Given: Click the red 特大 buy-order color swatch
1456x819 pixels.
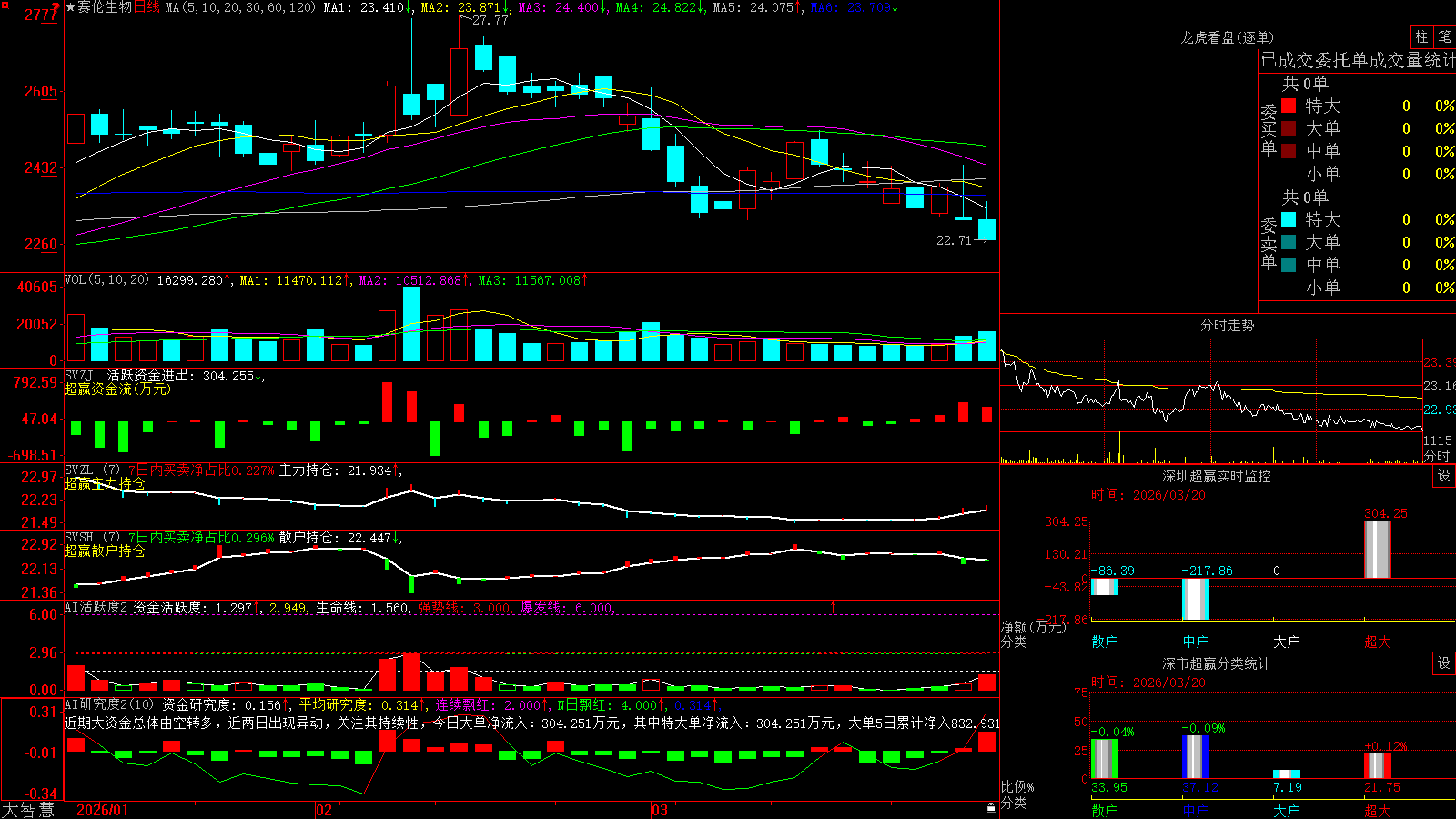Looking at the screenshot, I should pyautogui.click(x=1289, y=106).
